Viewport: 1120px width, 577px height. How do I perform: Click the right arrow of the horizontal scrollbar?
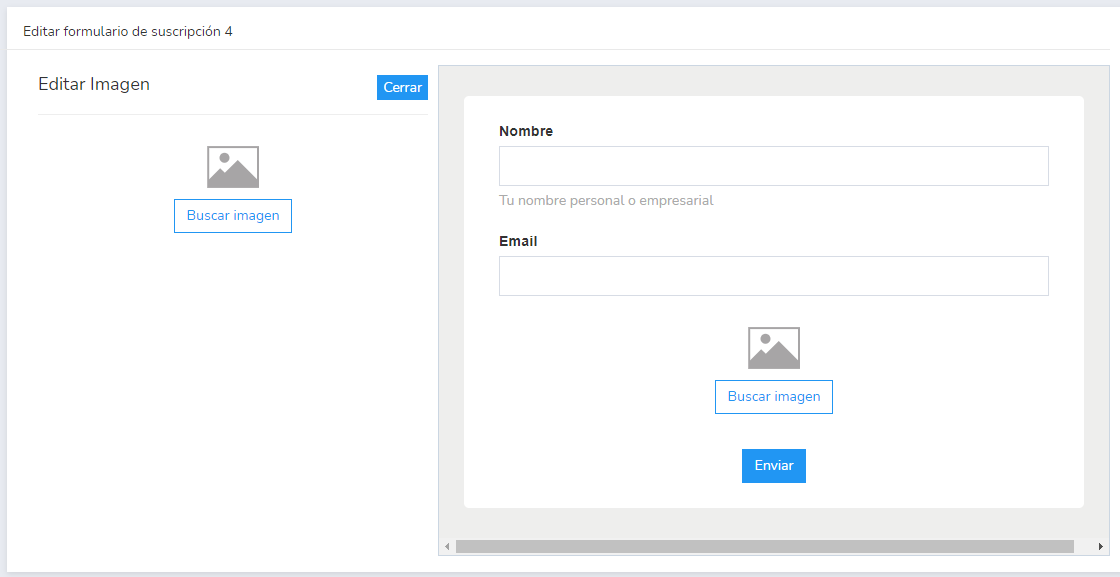[x=1101, y=546]
